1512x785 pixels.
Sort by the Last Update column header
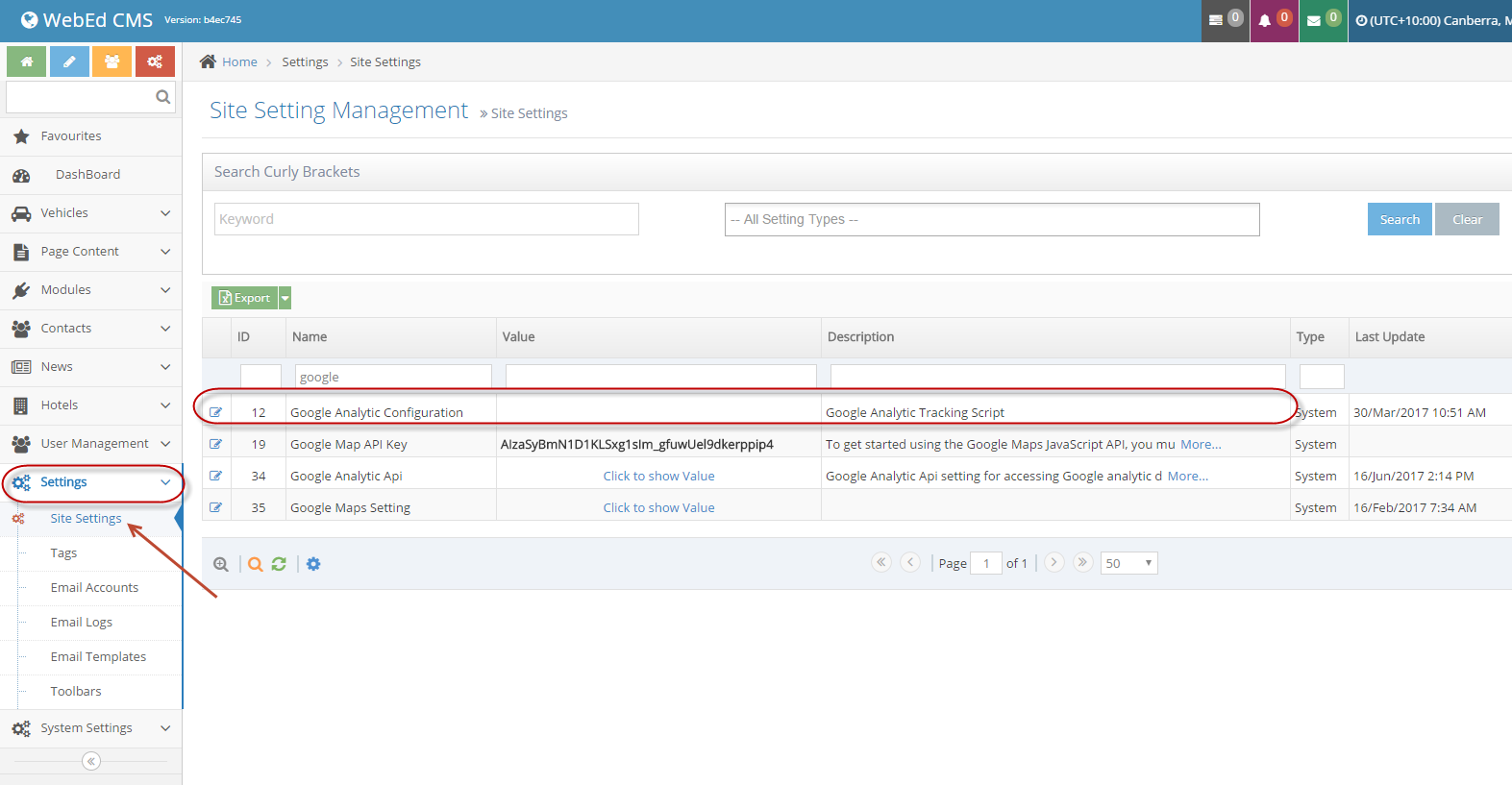pos(1390,337)
